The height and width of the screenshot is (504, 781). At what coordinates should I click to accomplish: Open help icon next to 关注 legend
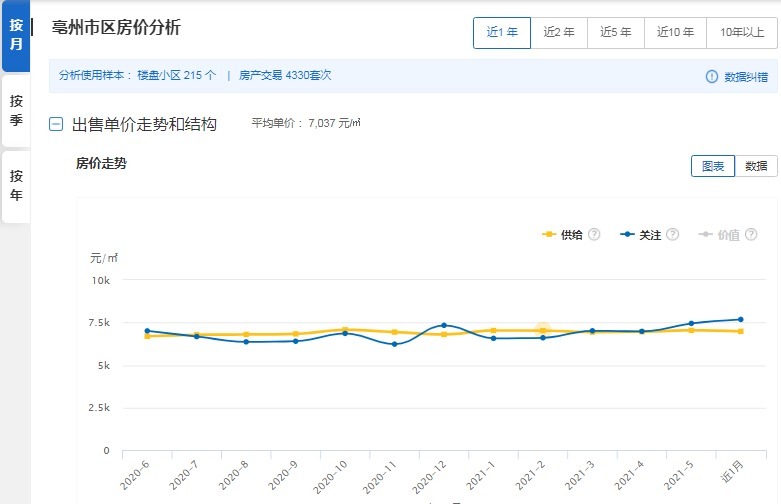click(x=672, y=234)
